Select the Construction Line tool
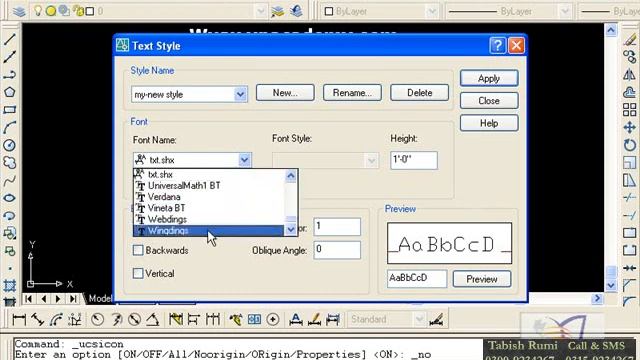This screenshot has height=360, width=640. pyautogui.click(x=9, y=57)
